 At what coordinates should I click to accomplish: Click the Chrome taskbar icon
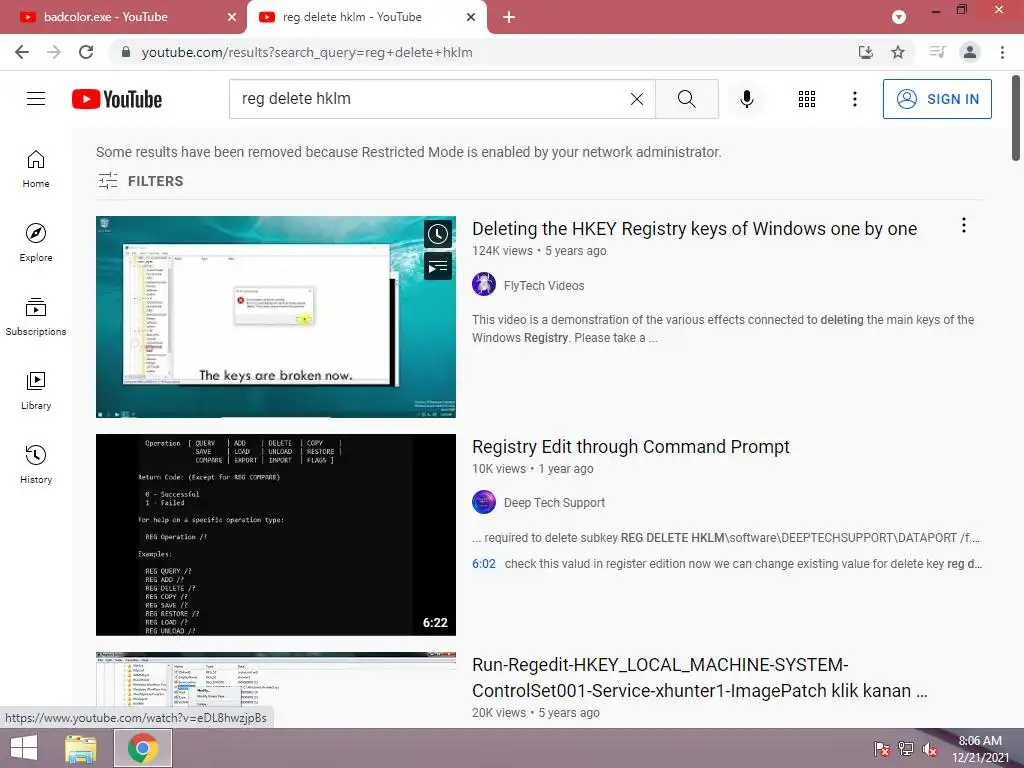[143, 748]
